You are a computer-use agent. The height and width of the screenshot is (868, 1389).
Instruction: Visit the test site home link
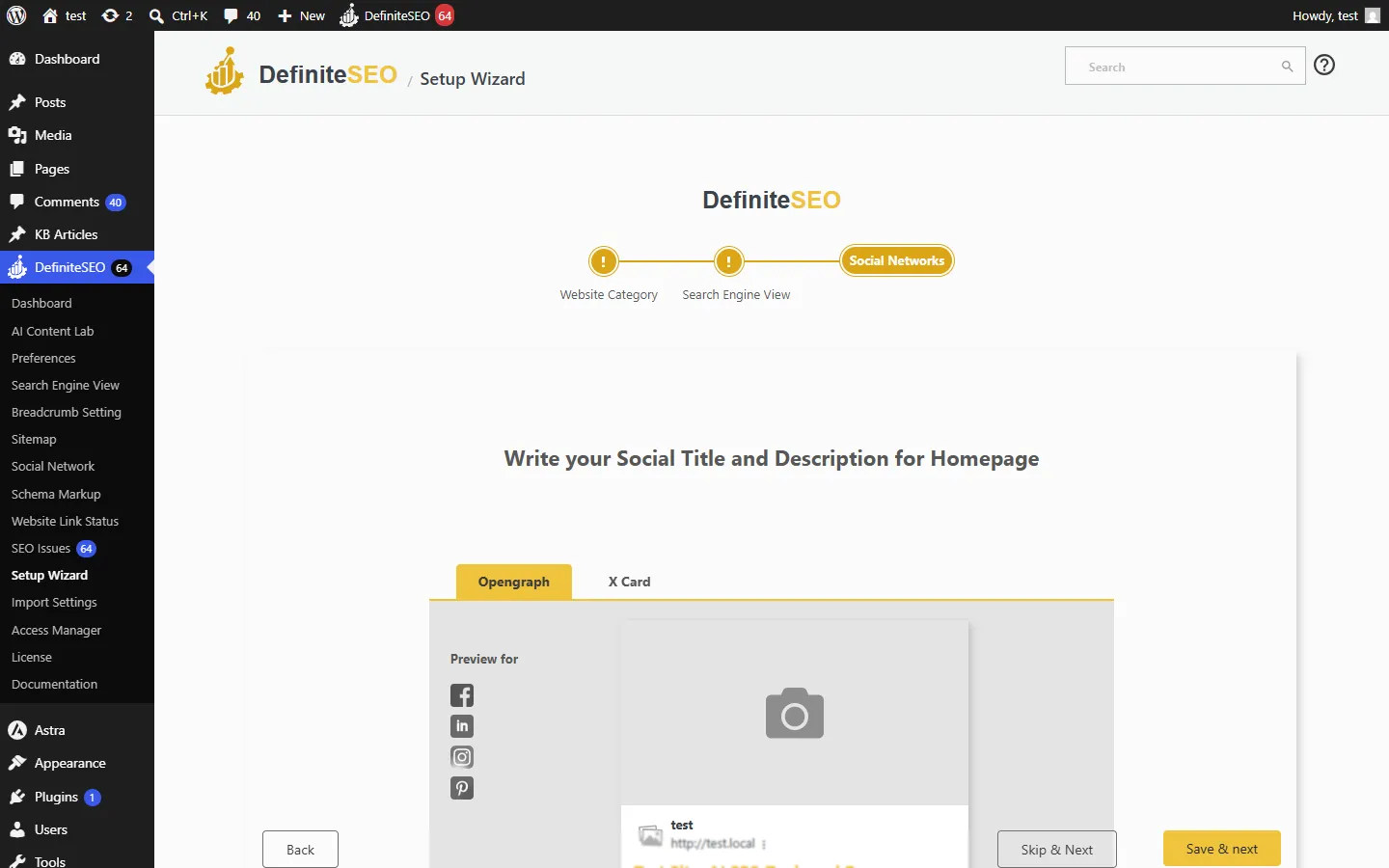click(x=65, y=15)
